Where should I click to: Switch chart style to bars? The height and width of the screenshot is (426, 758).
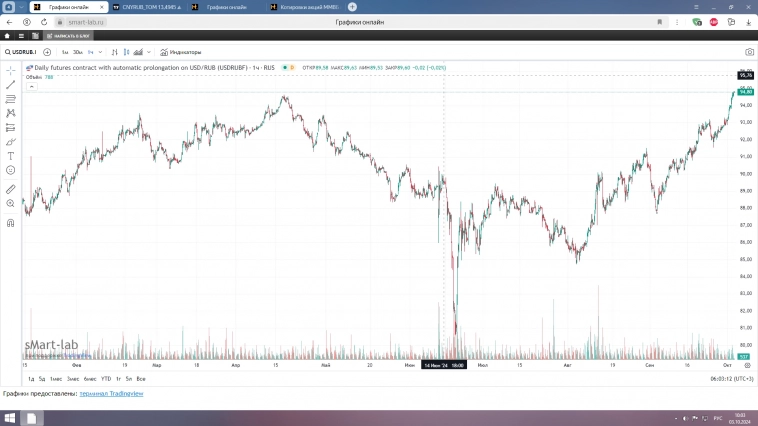pos(115,52)
